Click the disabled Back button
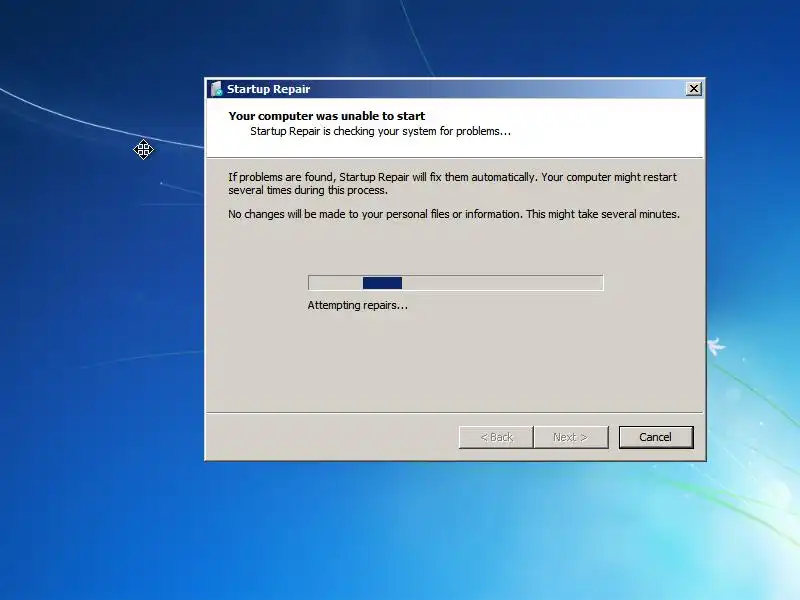Screen dimensions: 800x600 pos(496,437)
